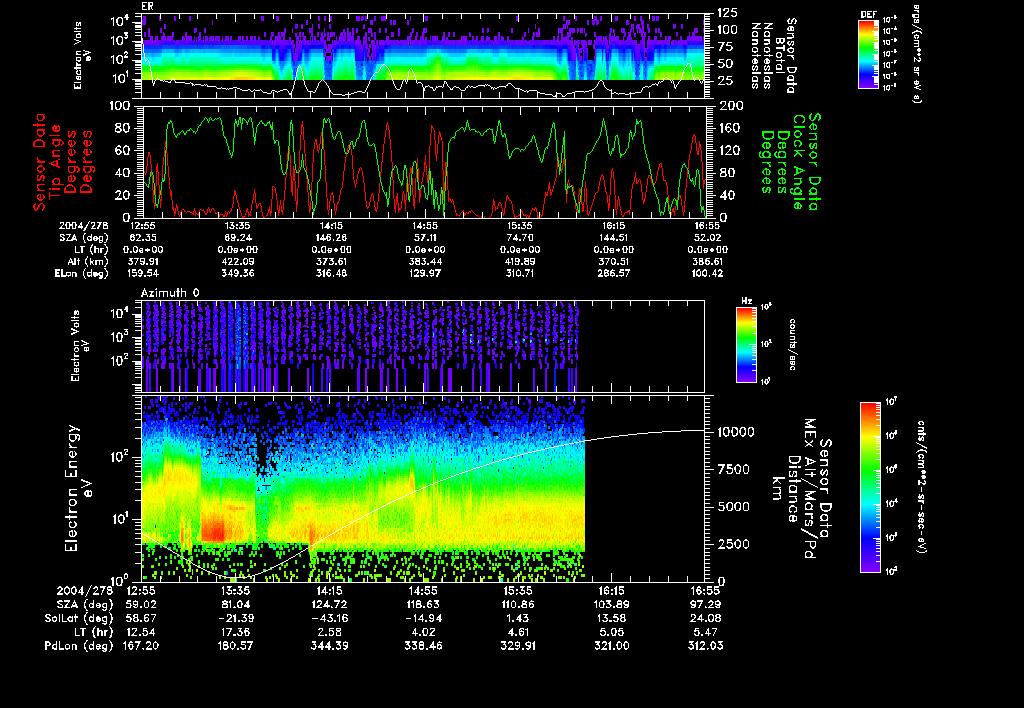Click SZA value 97.29
Screen dimensions: 1024x708
pyautogui.click(x=705, y=605)
